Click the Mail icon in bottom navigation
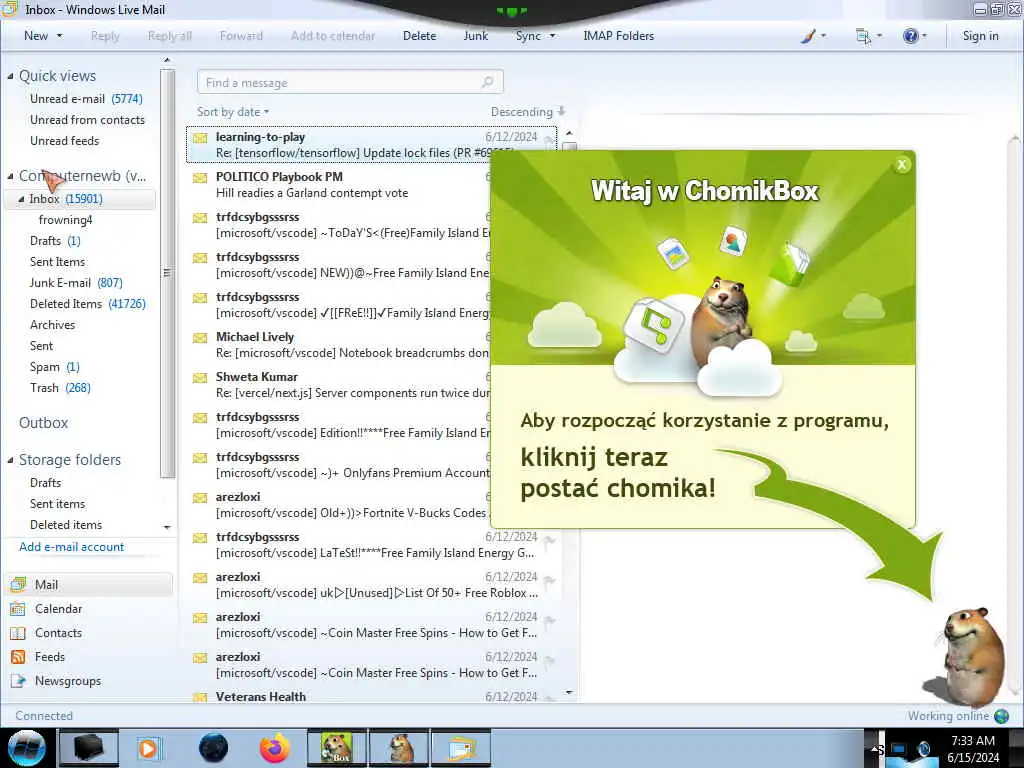 click(x=18, y=584)
